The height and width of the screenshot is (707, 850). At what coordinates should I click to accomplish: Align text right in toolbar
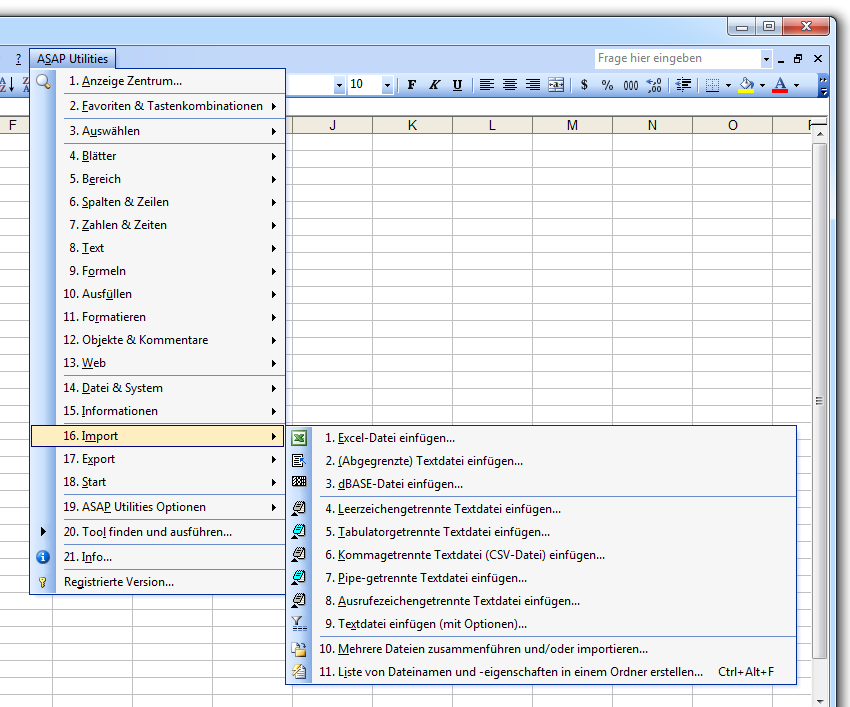click(533, 85)
